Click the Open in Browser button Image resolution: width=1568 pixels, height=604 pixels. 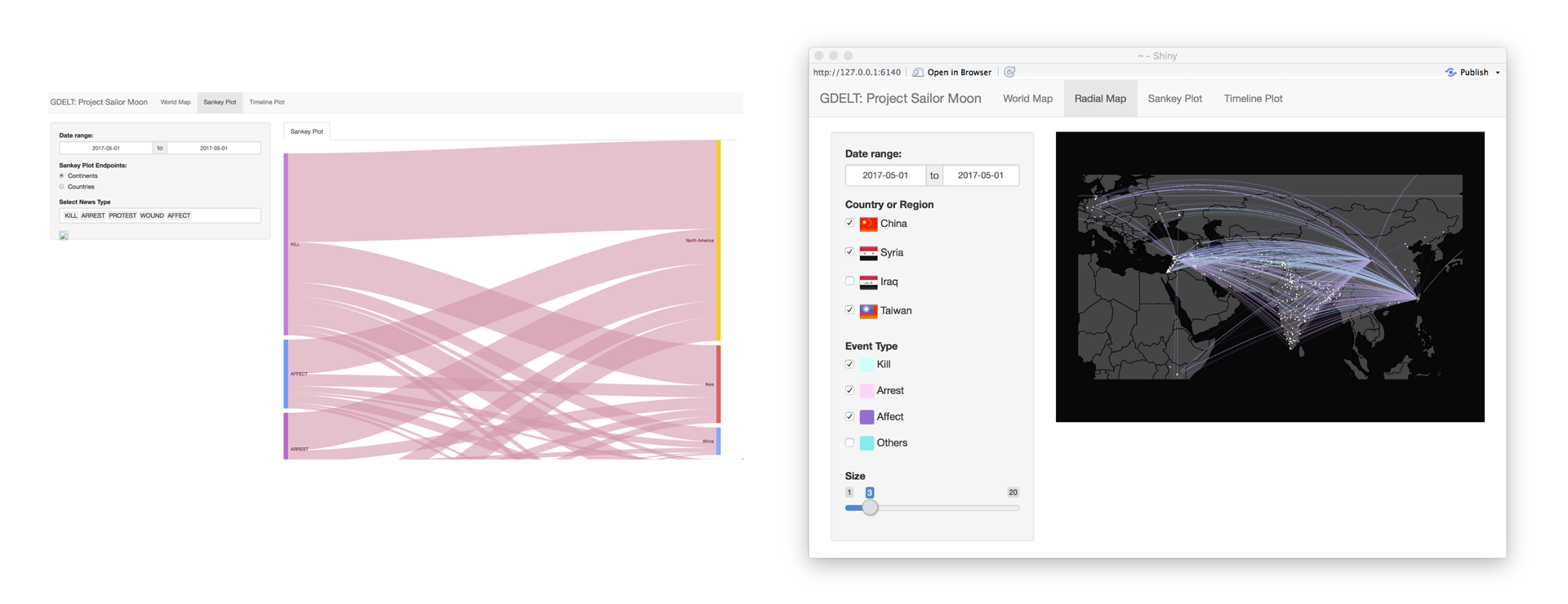click(x=952, y=72)
